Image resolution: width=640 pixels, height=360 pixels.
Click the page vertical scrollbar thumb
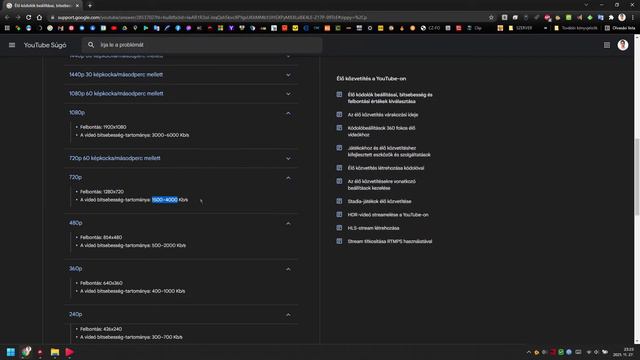pyautogui.click(x=637, y=176)
